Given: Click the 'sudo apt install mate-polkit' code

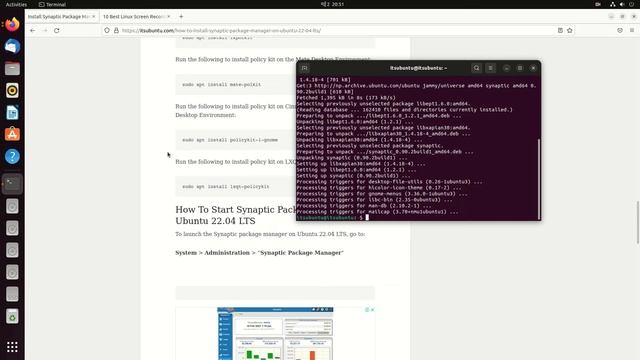Looking at the screenshot, I should click(221, 84).
